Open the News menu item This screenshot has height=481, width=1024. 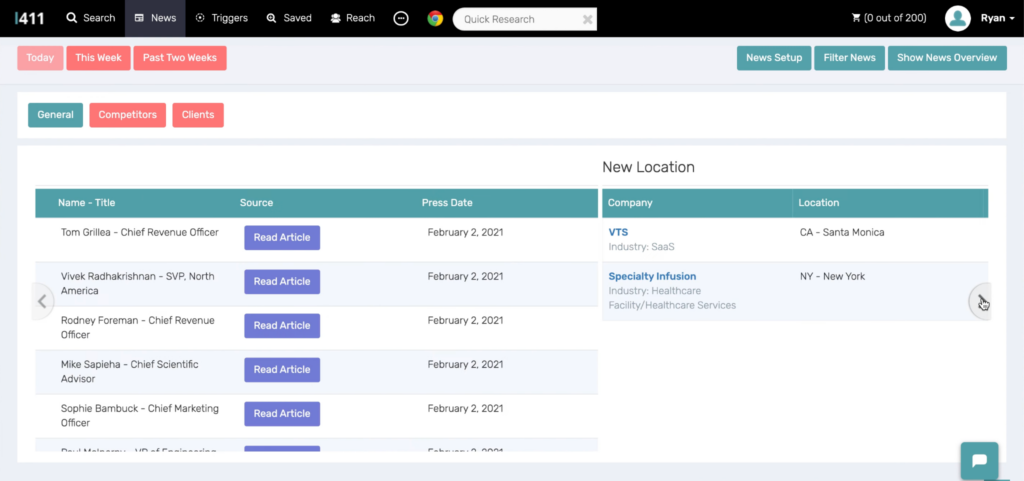point(155,18)
